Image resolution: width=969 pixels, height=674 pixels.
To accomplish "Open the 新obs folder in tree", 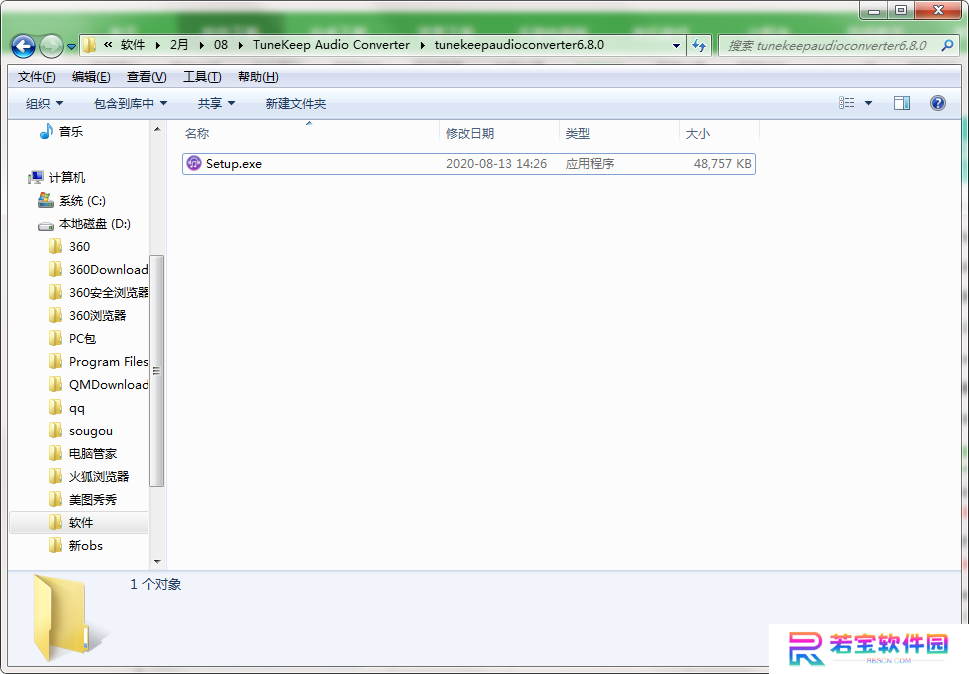I will [x=86, y=546].
